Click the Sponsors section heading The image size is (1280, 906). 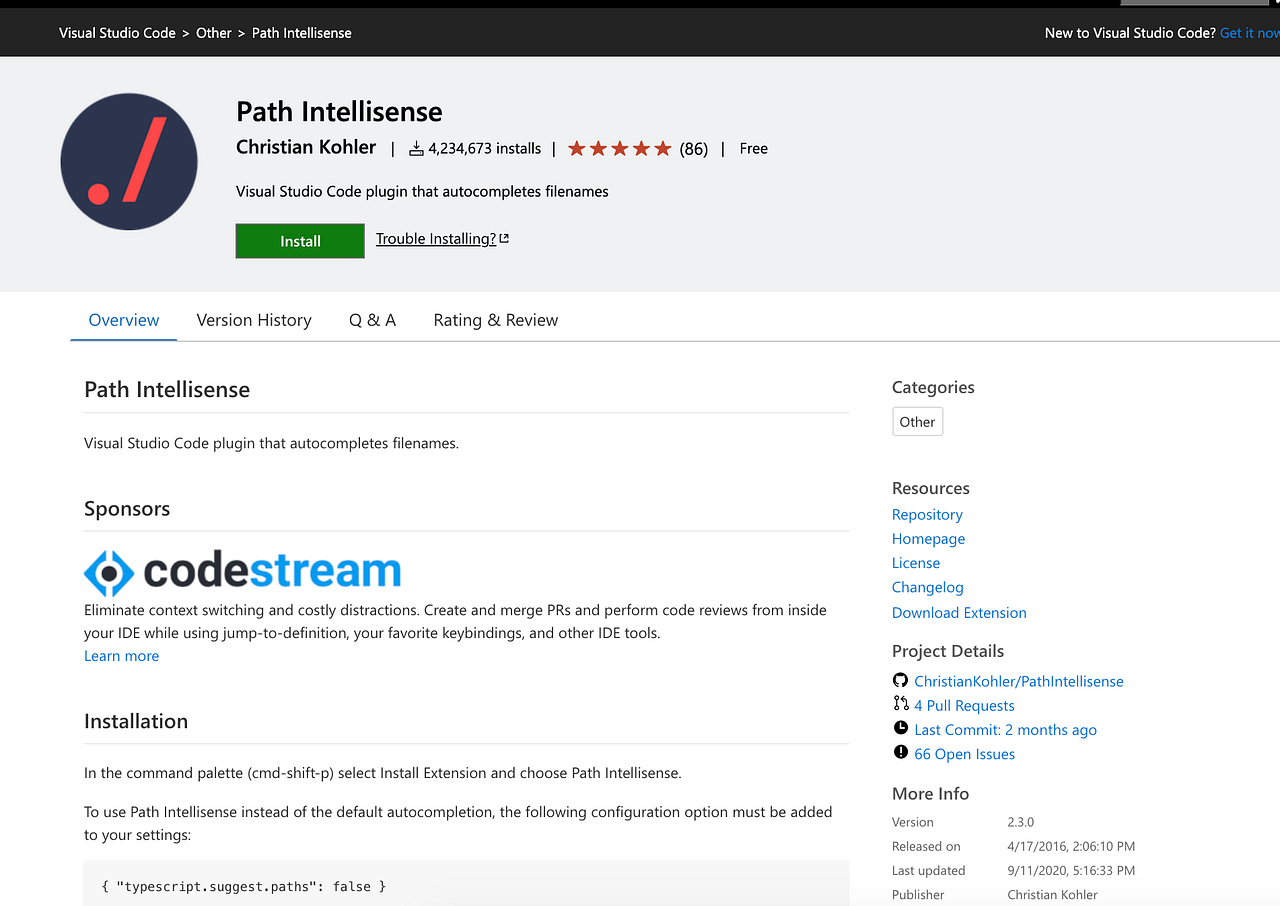point(127,508)
